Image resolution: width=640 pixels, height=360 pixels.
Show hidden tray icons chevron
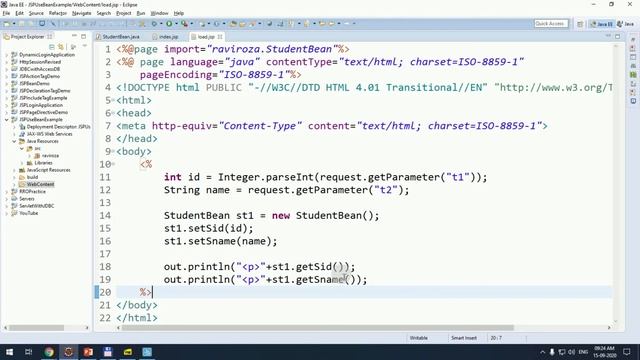click(x=542, y=352)
